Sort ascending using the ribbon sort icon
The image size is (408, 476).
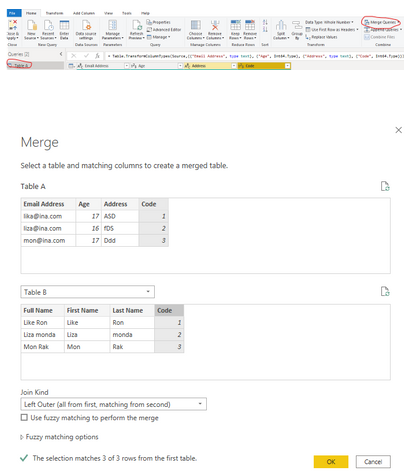click(x=265, y=22)
